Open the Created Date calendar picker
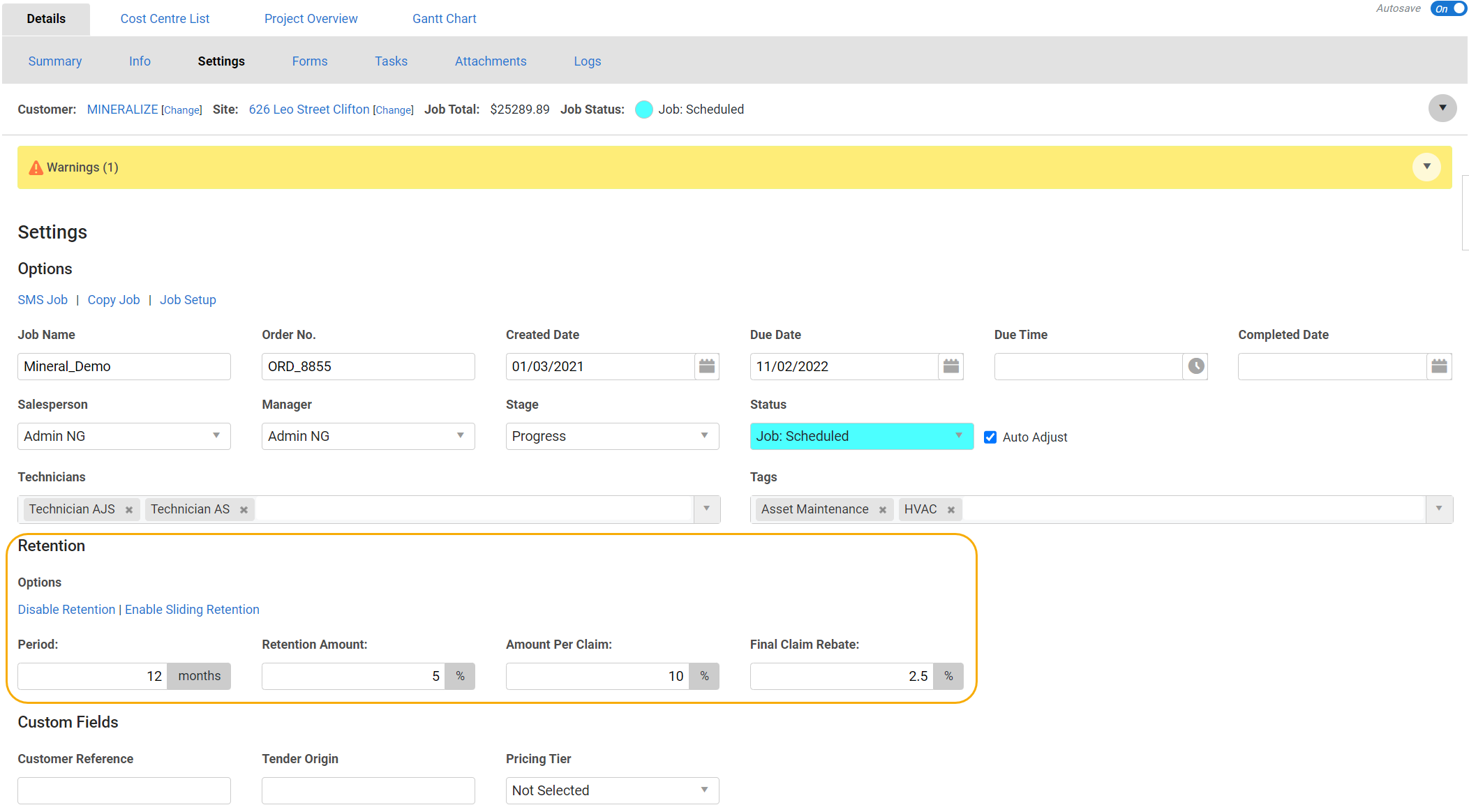 tap(707, 366)
